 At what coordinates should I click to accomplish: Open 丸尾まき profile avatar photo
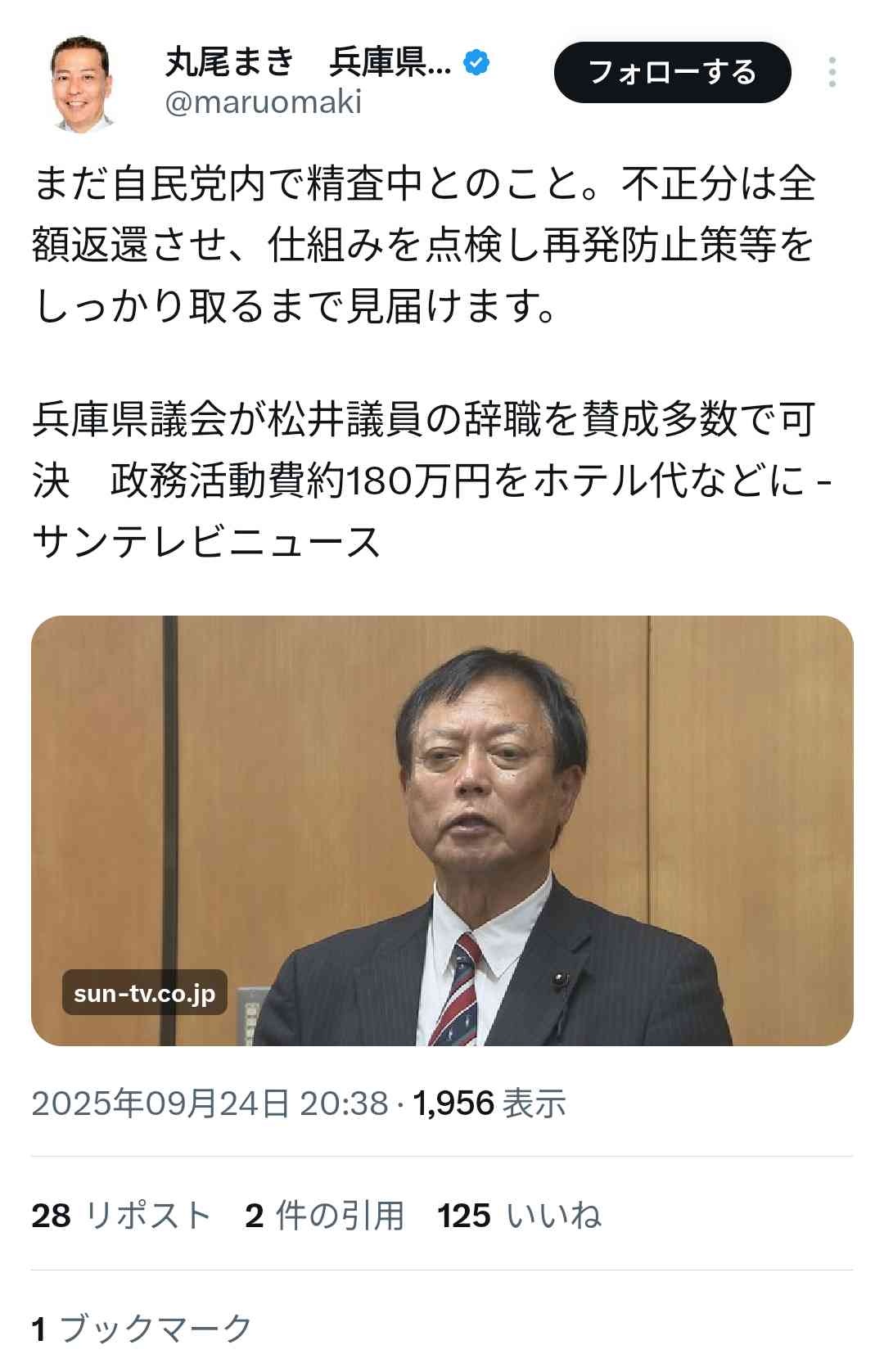[x=80, y=82]
